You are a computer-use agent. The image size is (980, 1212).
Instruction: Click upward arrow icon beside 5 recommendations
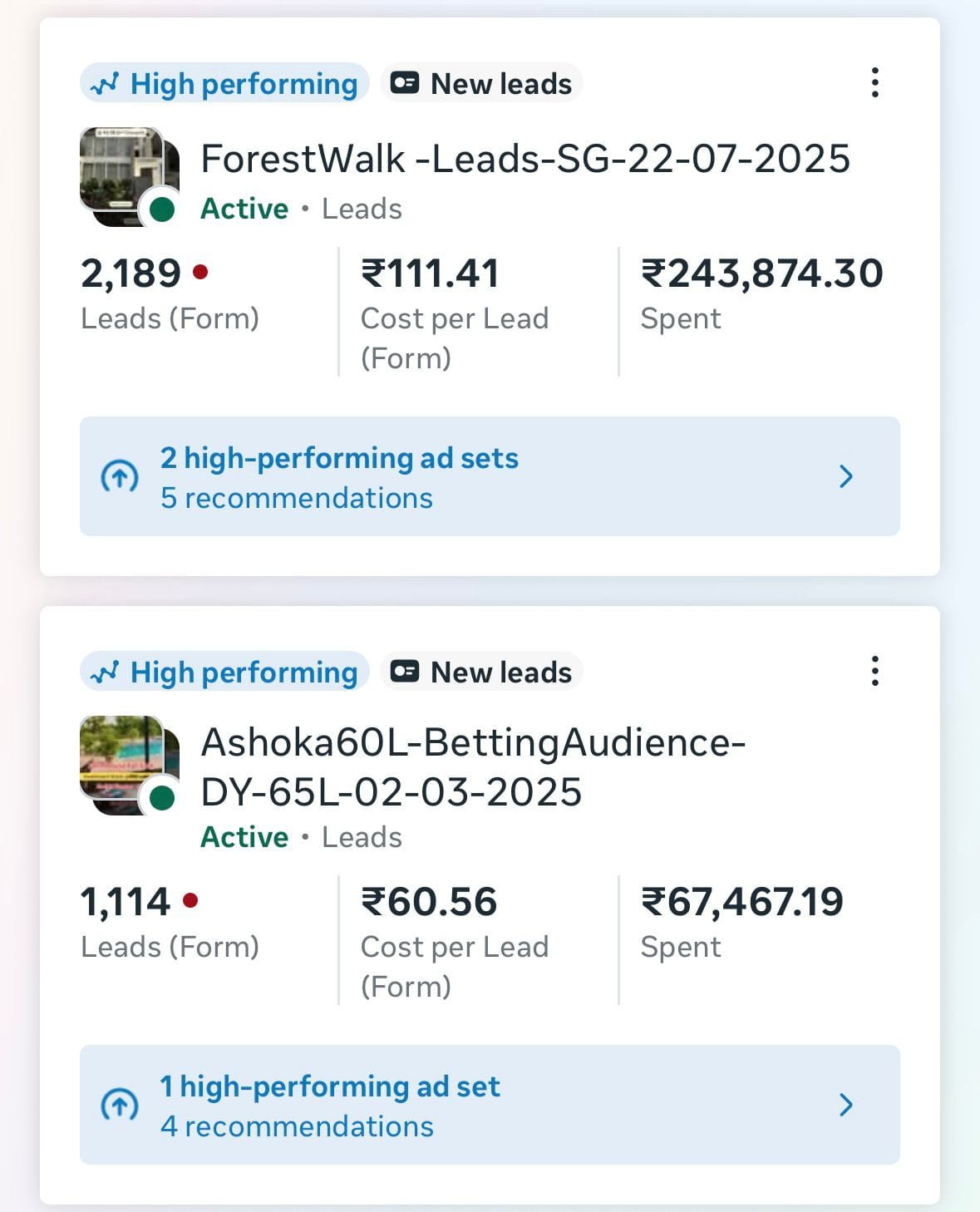[120, 476]
